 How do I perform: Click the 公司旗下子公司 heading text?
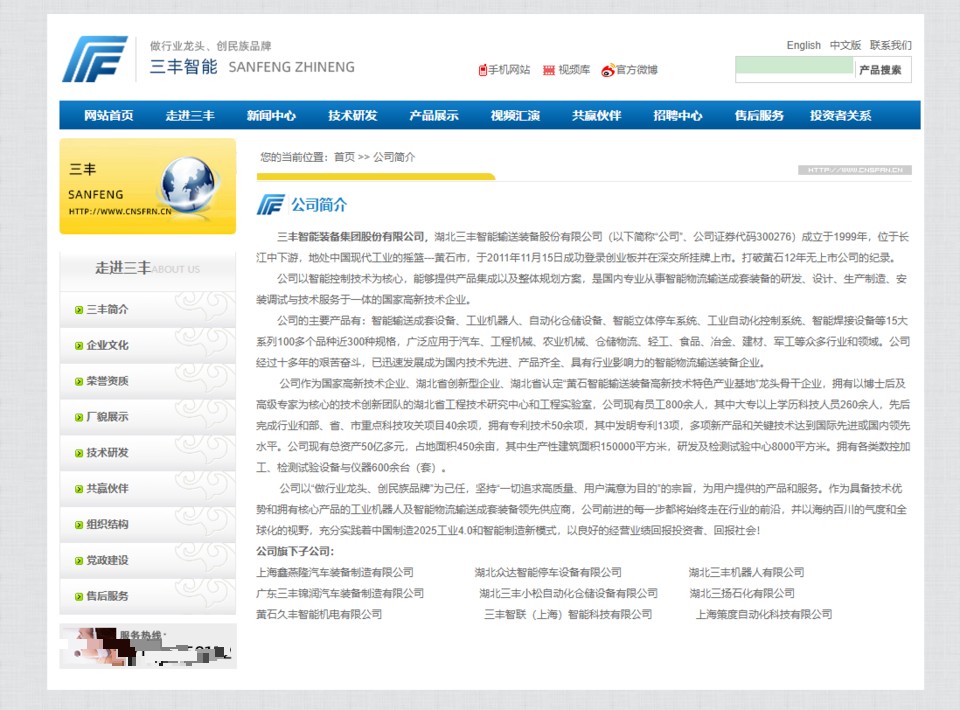[x=295, y=551]
